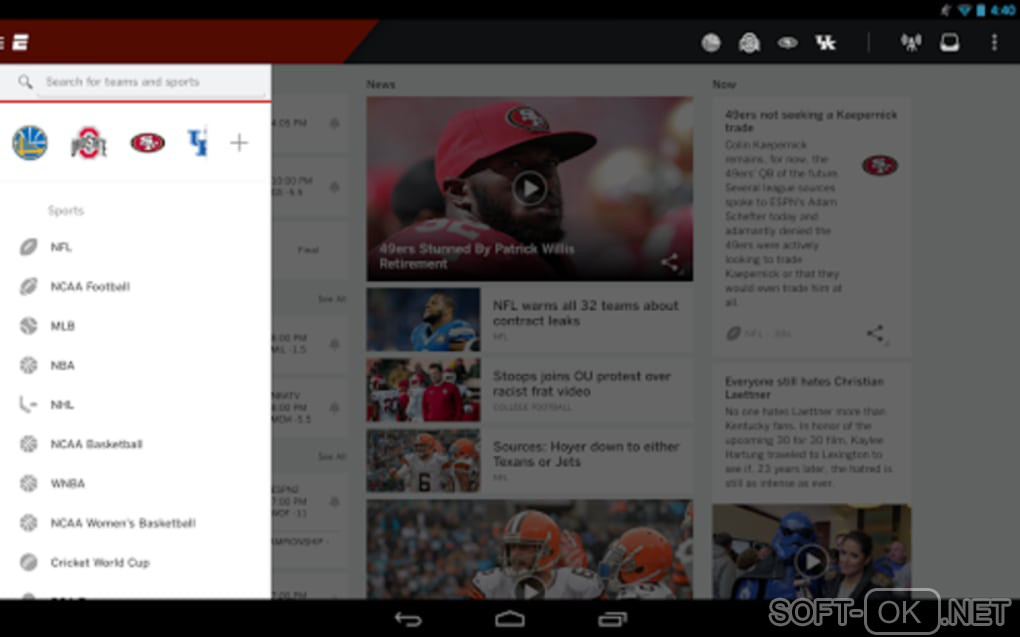Tap the Android home button
The image size is (1020, 637).
(510, 619)
